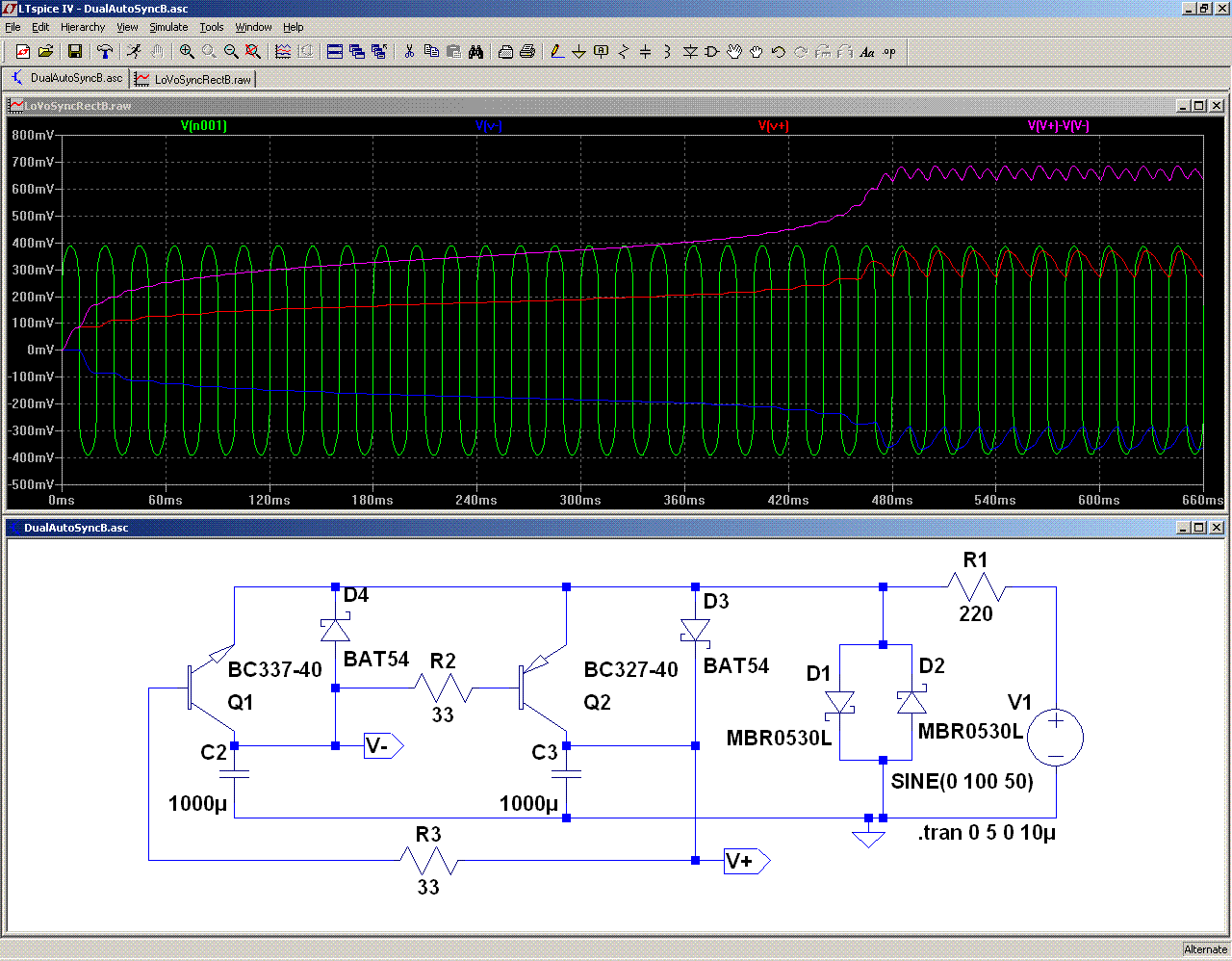This screenshot has height=961, width=1232.
Task: Switch to the DualAutoSyncB.asc tab
Action: pos(67,78)
